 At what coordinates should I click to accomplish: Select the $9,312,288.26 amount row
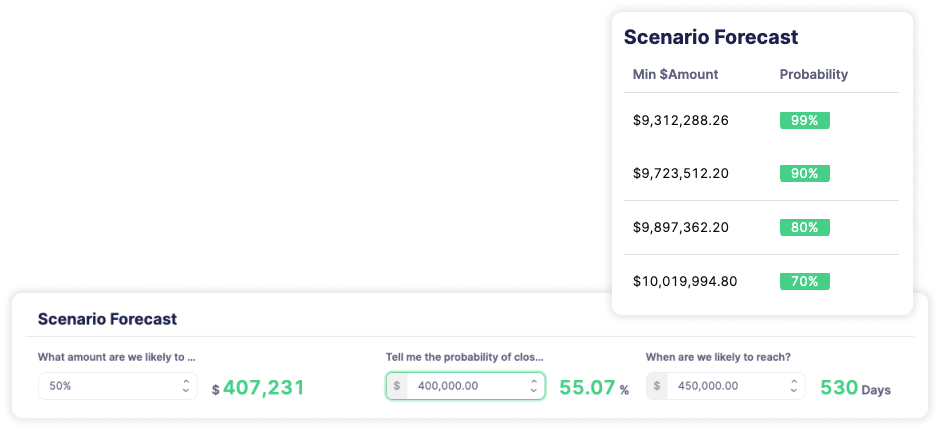click(x=761, y=121)
